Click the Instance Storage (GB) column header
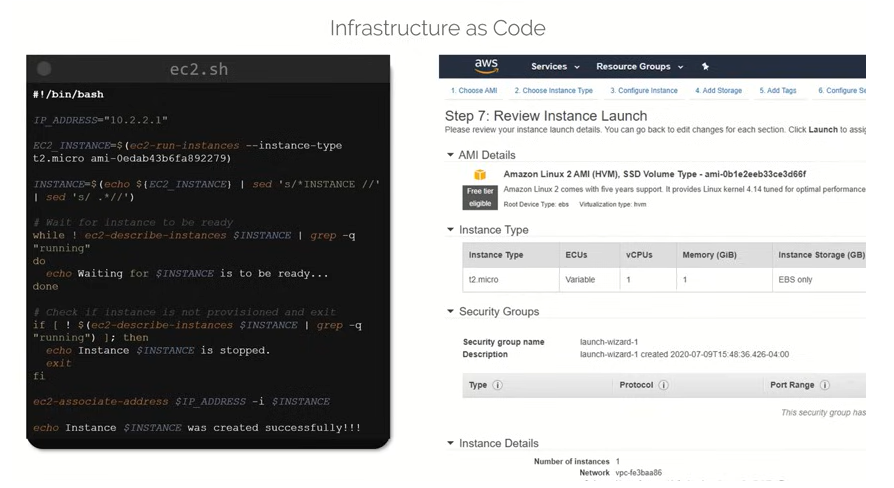Screen dimensions: 894x488 [x=821, y=255]
